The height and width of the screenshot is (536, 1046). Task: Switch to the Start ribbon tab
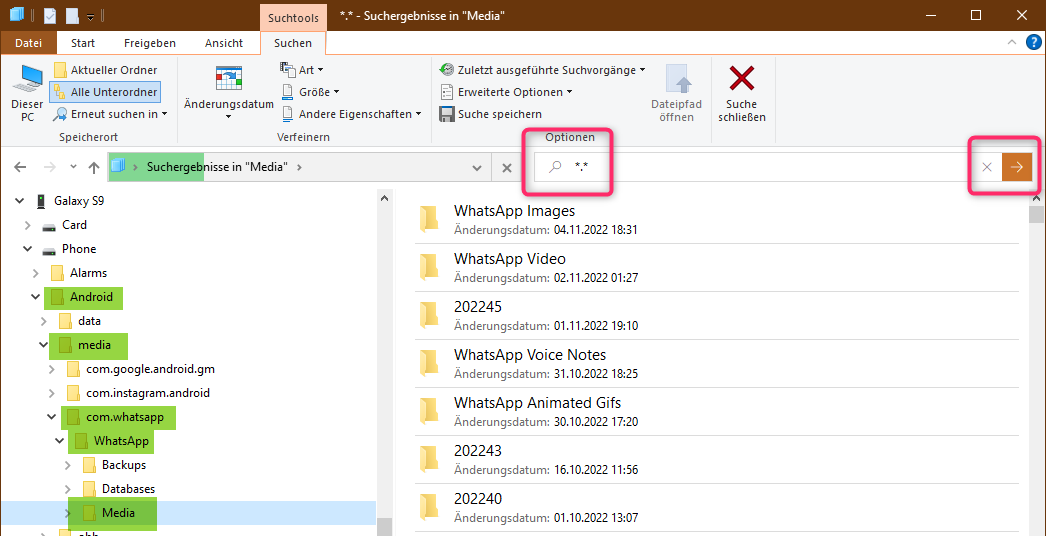83,43
